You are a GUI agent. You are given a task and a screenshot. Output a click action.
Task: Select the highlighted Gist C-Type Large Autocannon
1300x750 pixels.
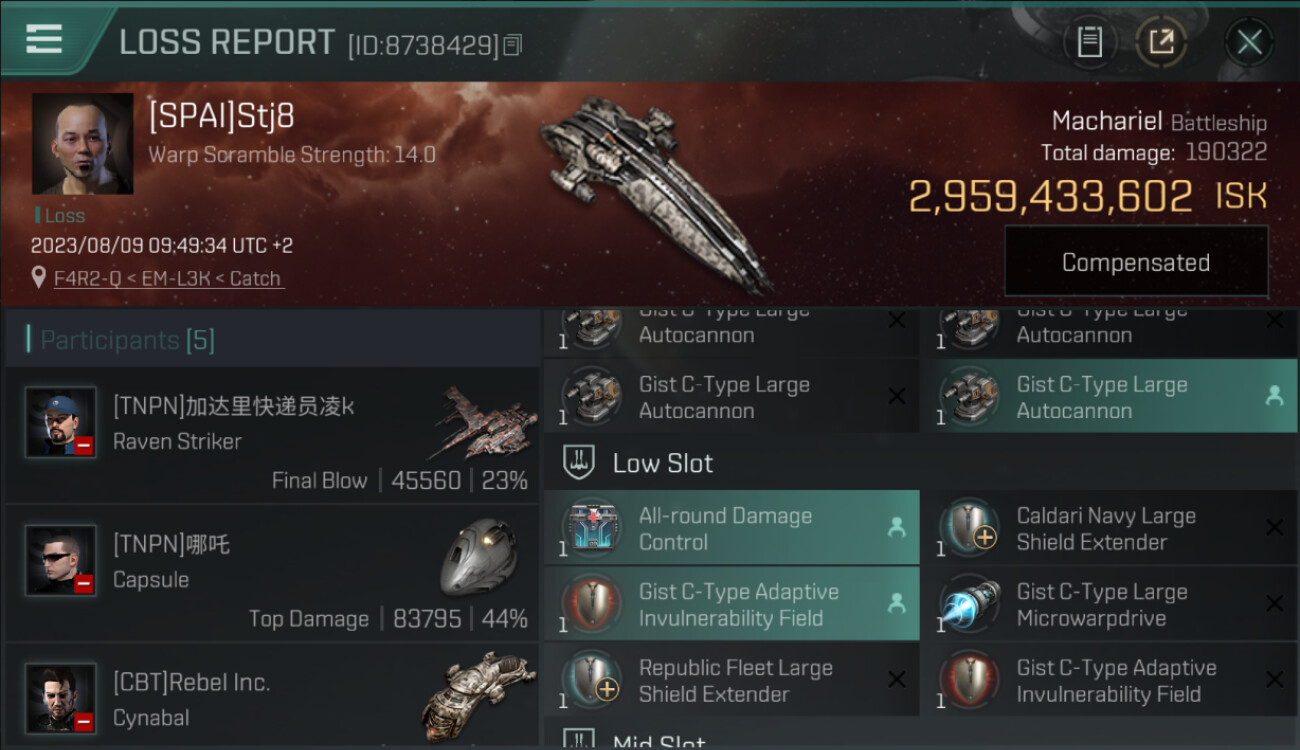click(1108, 396)
